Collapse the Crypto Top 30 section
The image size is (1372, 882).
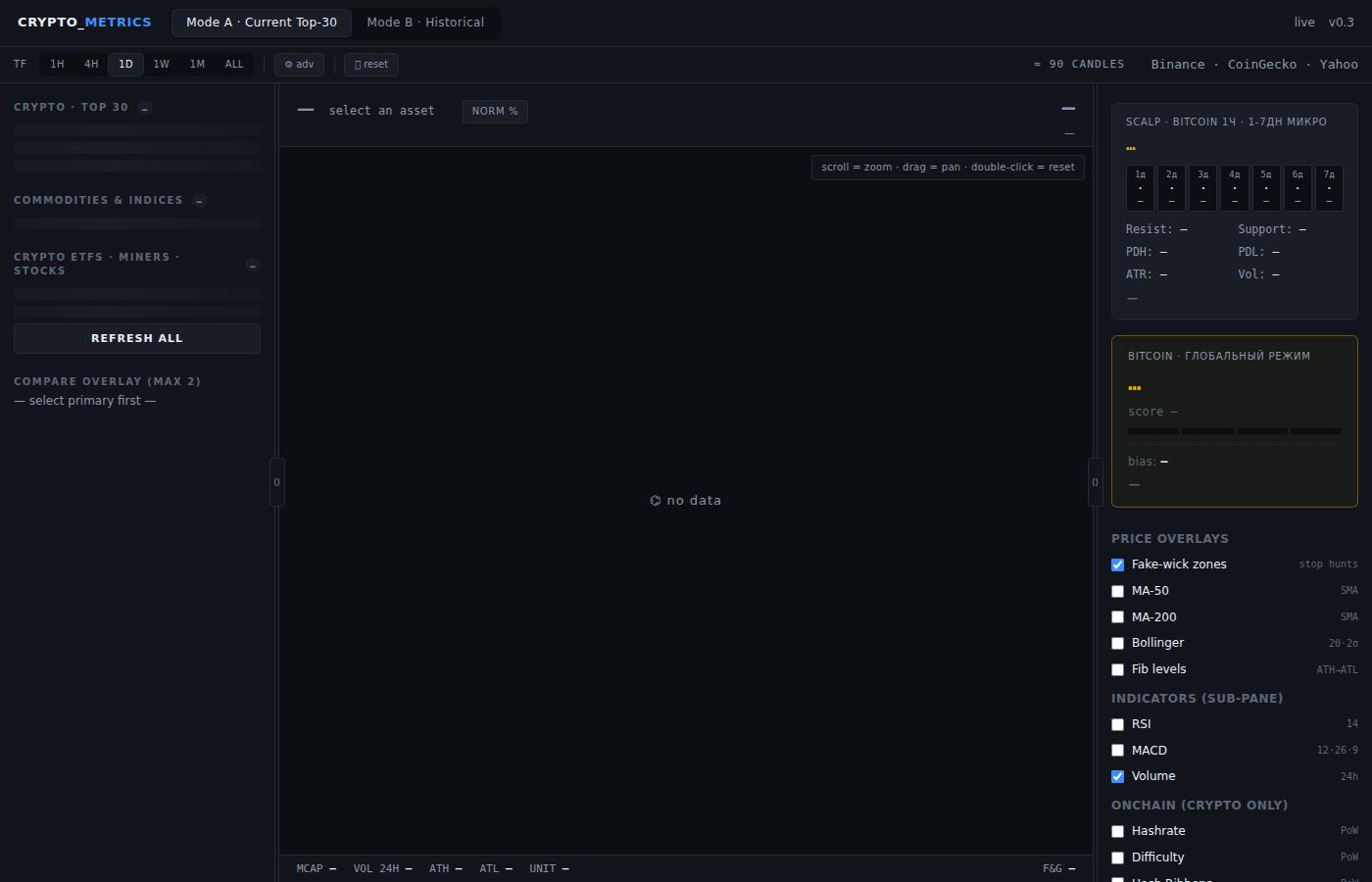[x=145, y=108]
